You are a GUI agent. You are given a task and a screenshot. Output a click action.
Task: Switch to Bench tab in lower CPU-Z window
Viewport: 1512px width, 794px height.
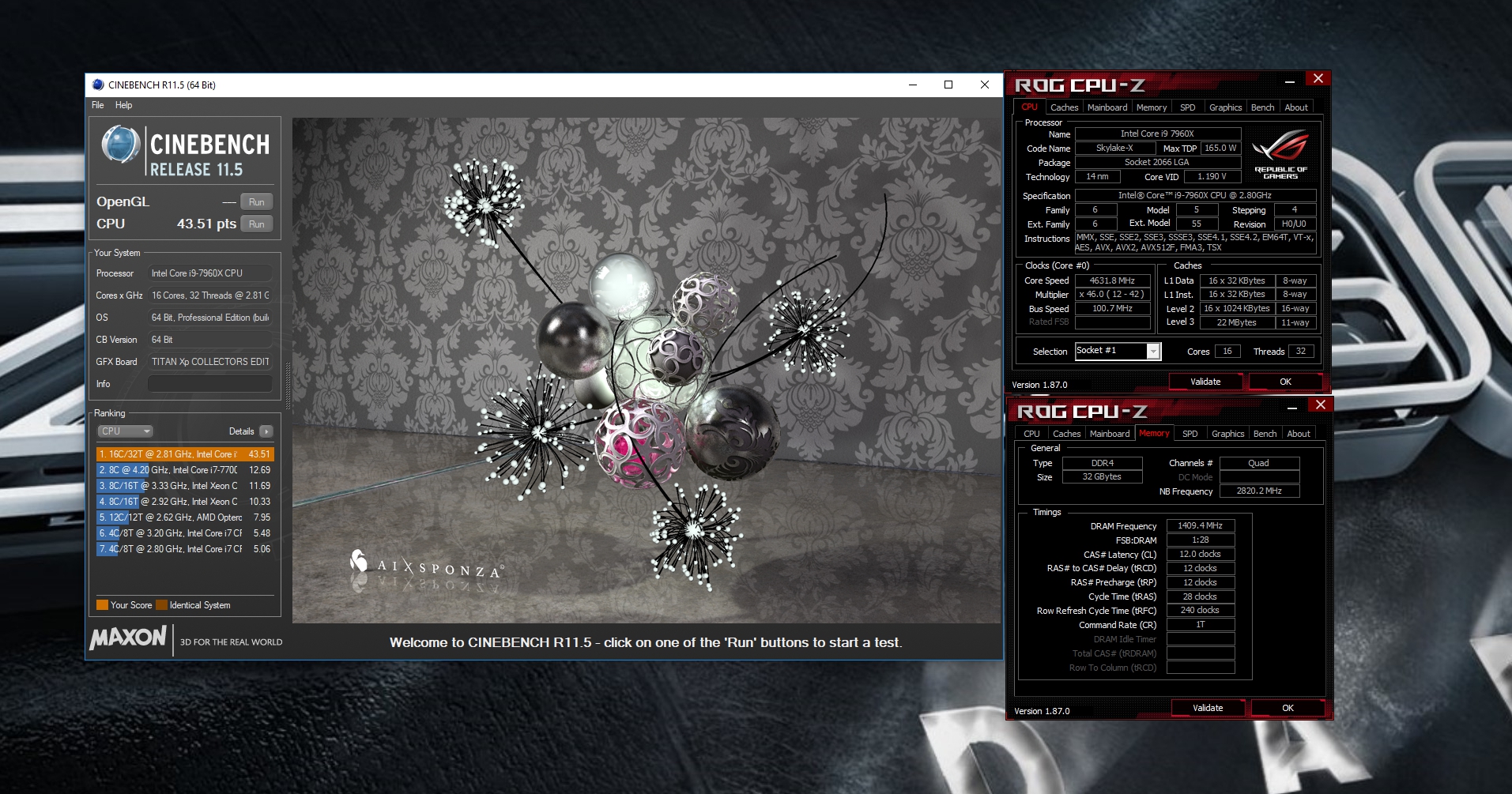pyautogui.click(x=1265, y=434)
